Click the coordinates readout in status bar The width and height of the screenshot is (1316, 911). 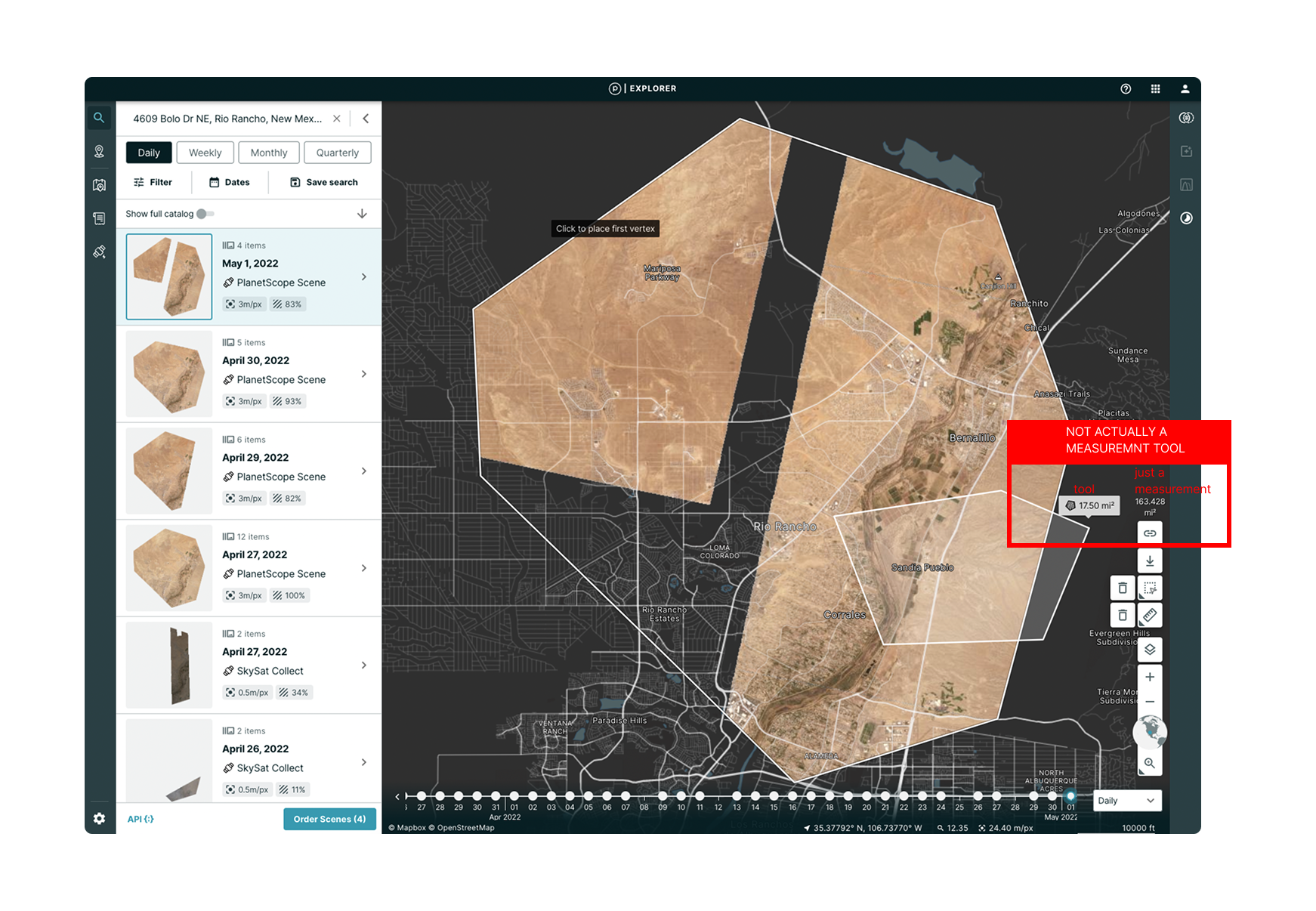tap(863, 828)
